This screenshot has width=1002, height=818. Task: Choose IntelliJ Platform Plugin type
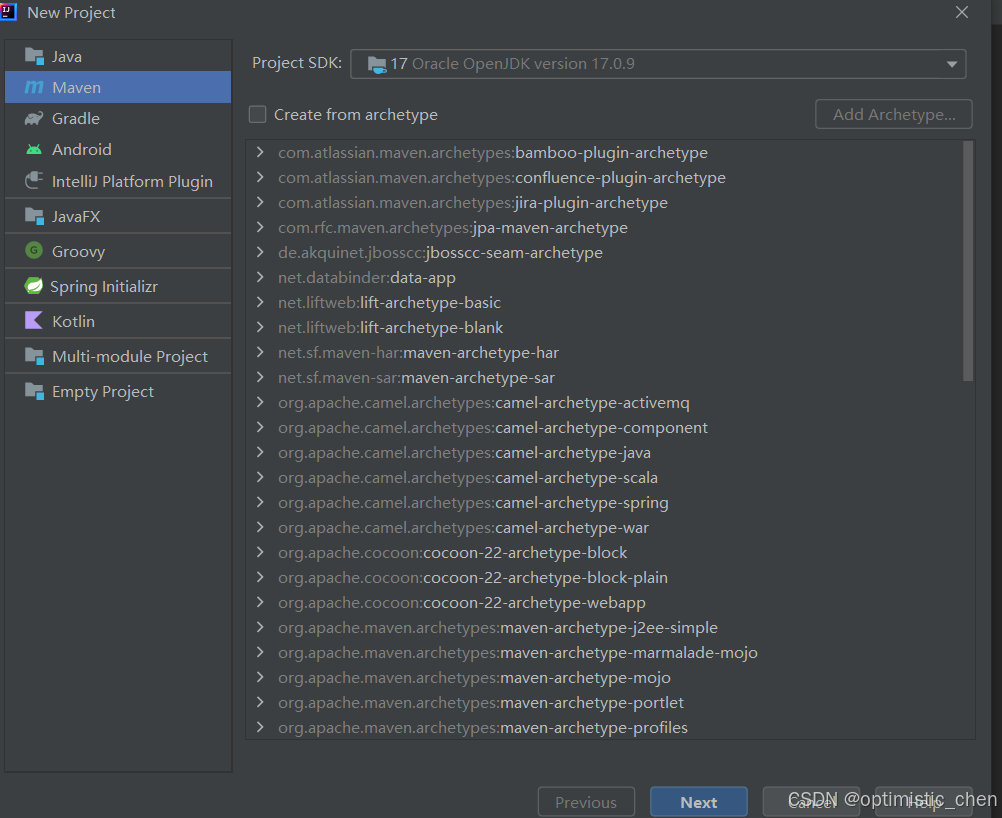118,181
